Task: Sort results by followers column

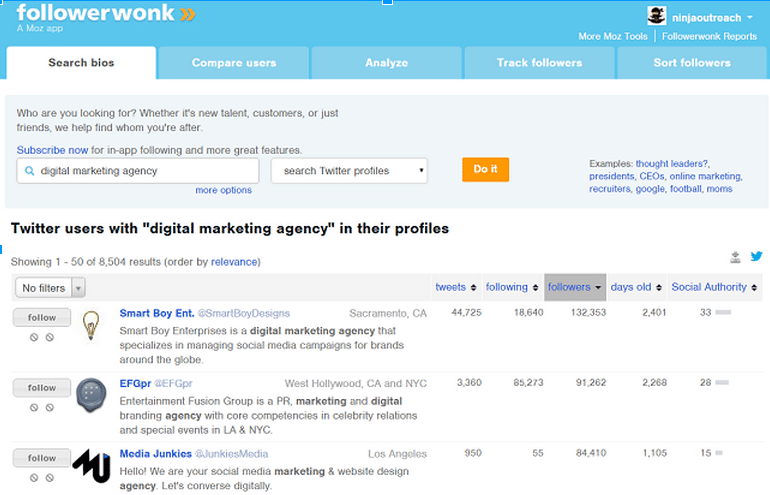Action: tap(575, 287)
